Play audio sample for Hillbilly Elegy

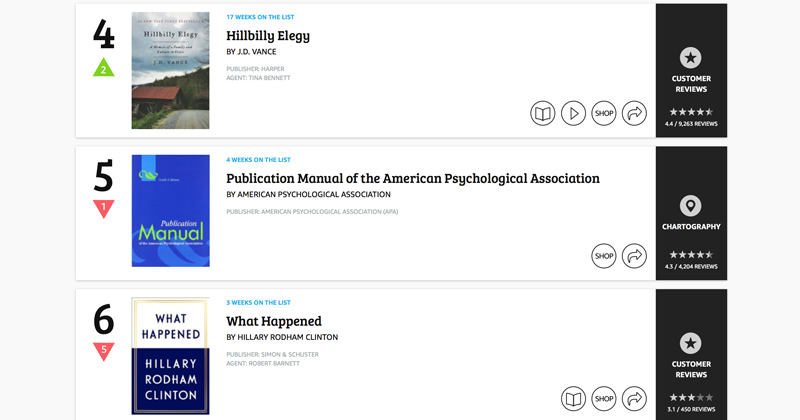[x=573, y=113]
